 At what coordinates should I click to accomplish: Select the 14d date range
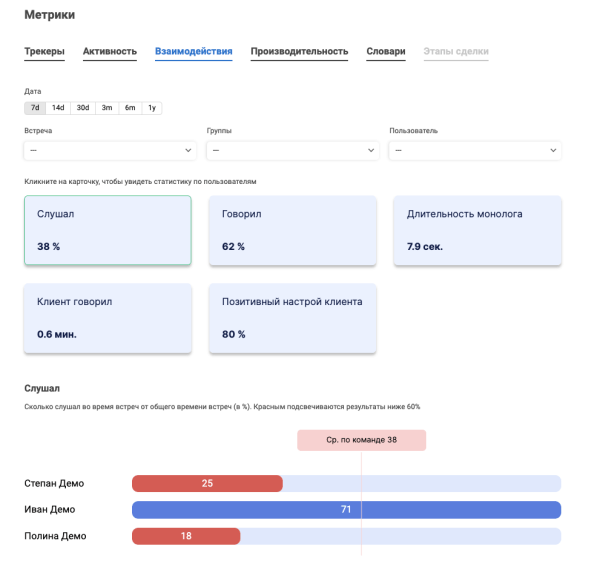[58, 108]
